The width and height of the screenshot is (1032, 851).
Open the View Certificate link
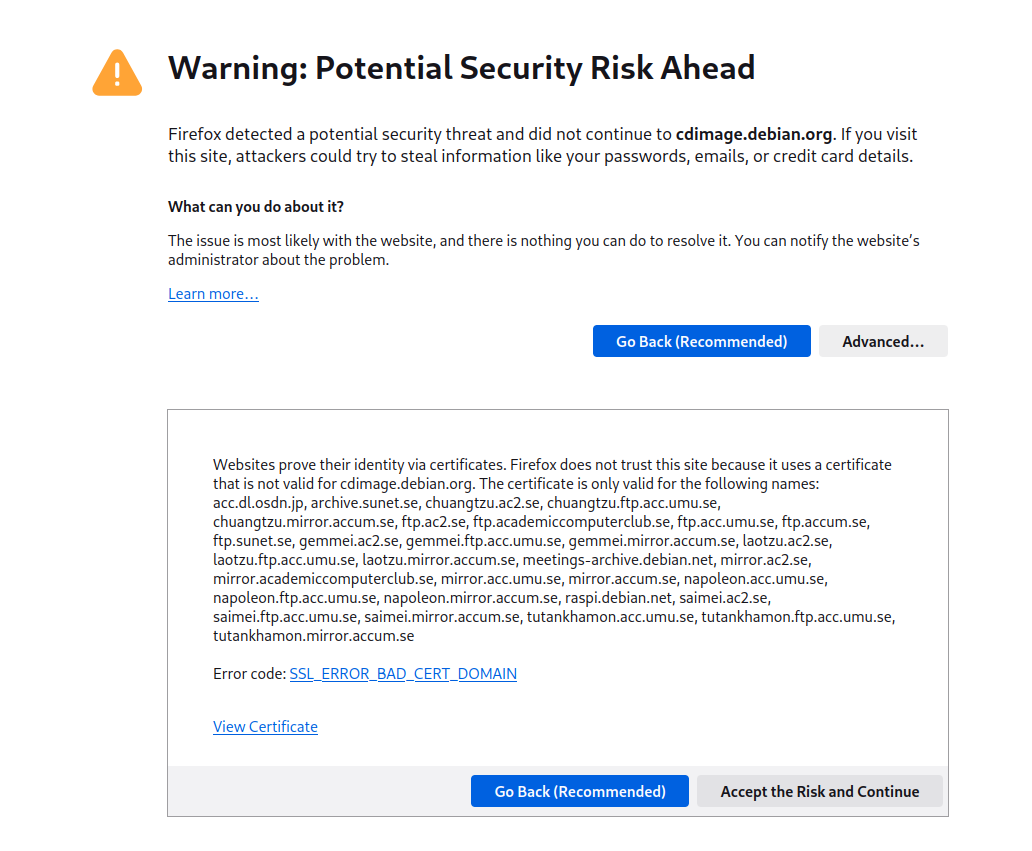(265, 727)
